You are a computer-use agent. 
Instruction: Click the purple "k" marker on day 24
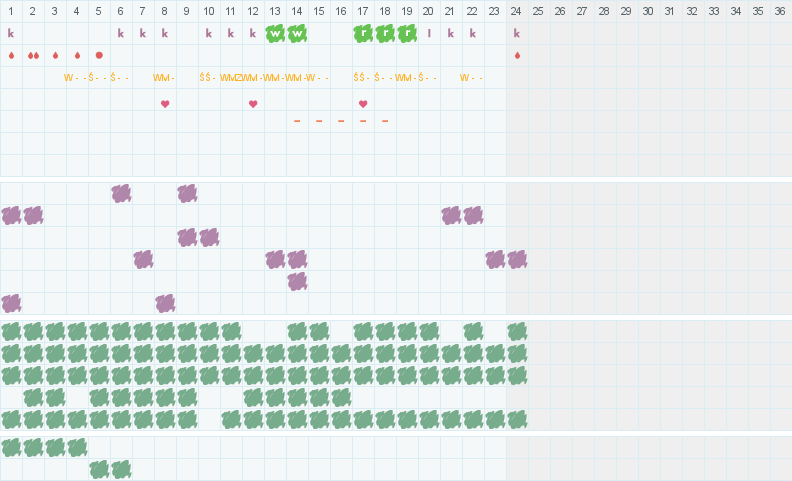coord(517,33)
